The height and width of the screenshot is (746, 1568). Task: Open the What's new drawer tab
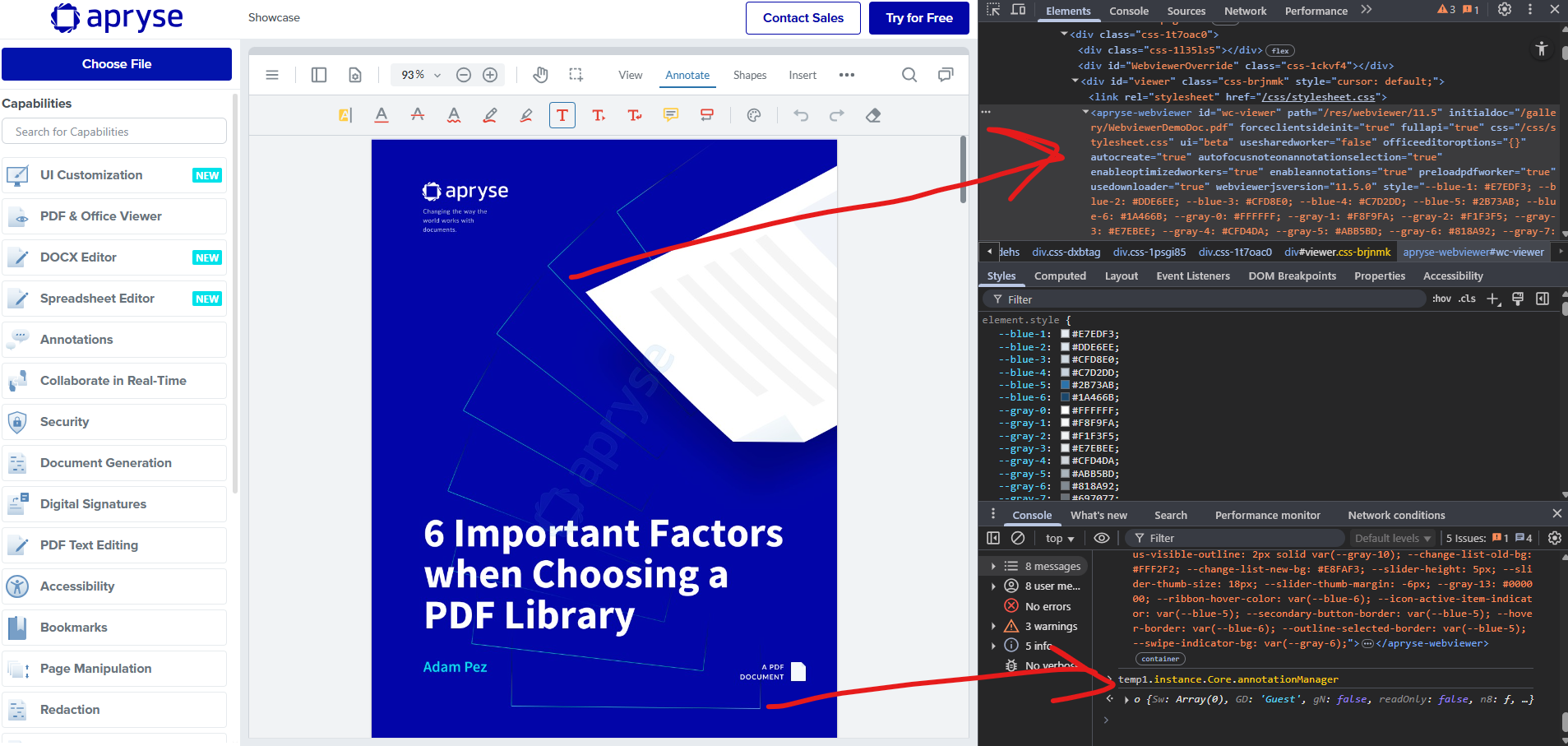1099,515
